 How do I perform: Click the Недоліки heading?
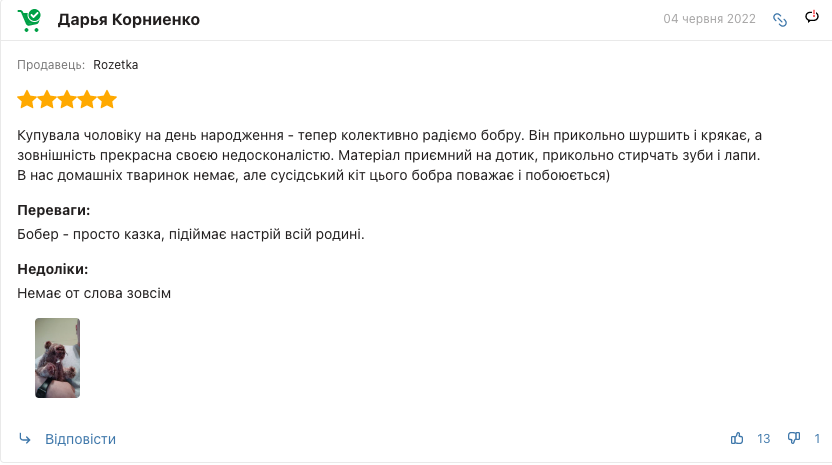click(53, 269)
